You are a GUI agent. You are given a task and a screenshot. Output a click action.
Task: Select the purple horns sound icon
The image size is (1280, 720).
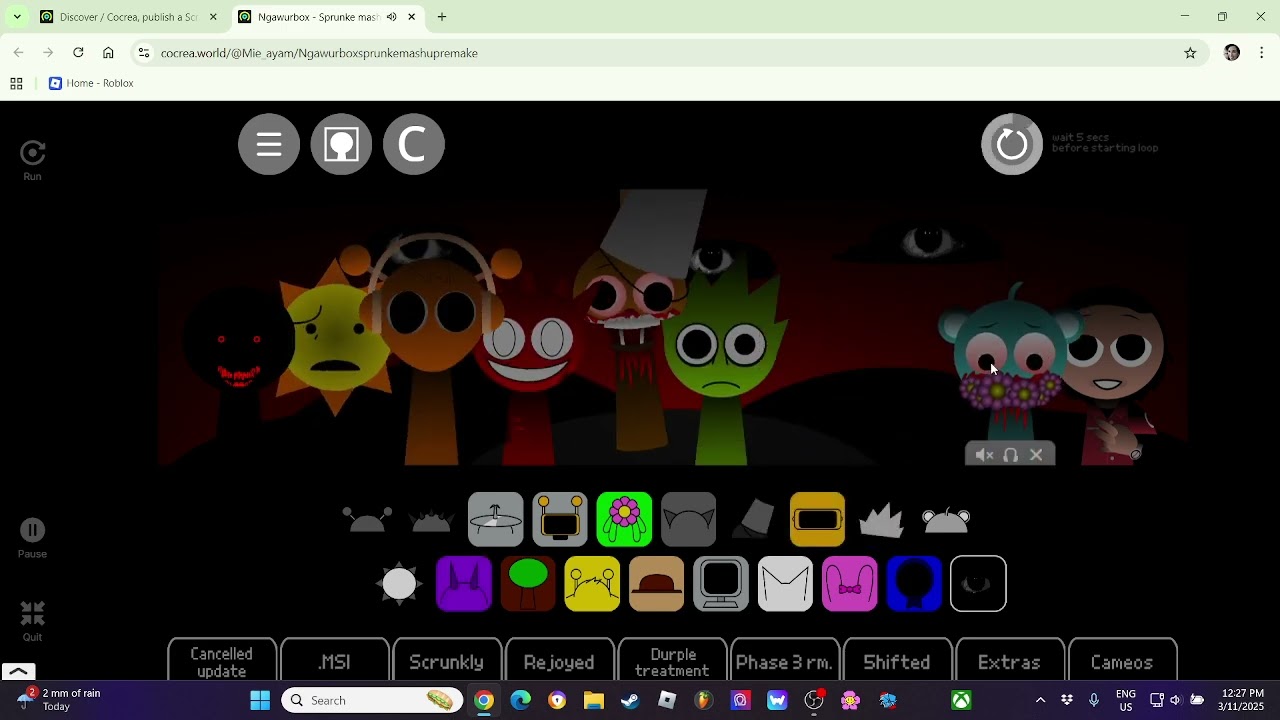pos(464,583)
